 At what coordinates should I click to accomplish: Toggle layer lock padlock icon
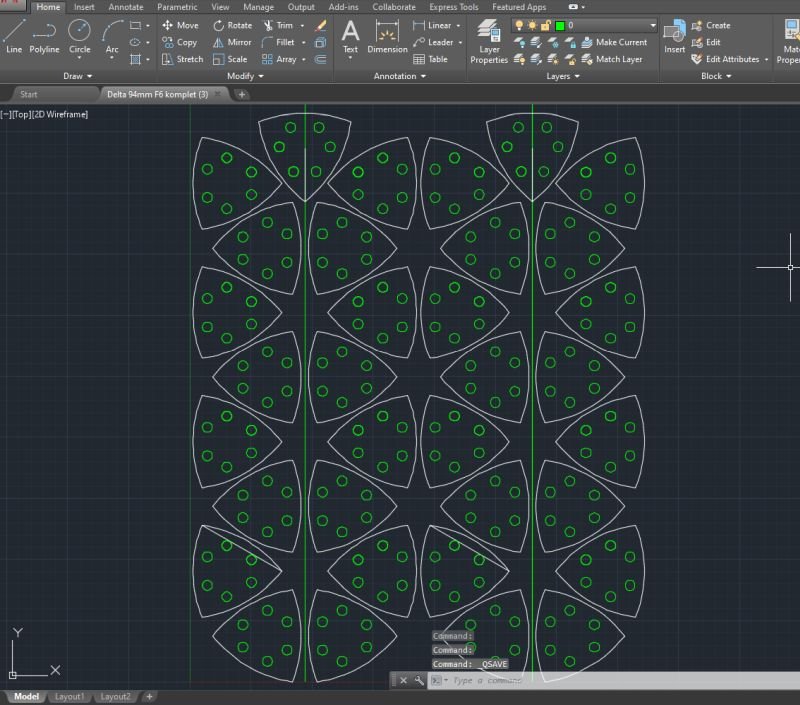(x=546, y=25)
